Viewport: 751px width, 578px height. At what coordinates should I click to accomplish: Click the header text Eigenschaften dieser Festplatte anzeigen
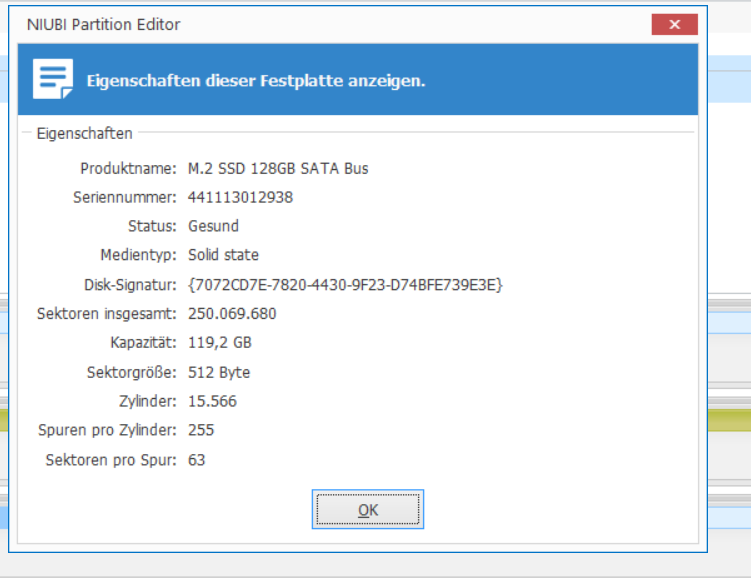click(256, 80)
